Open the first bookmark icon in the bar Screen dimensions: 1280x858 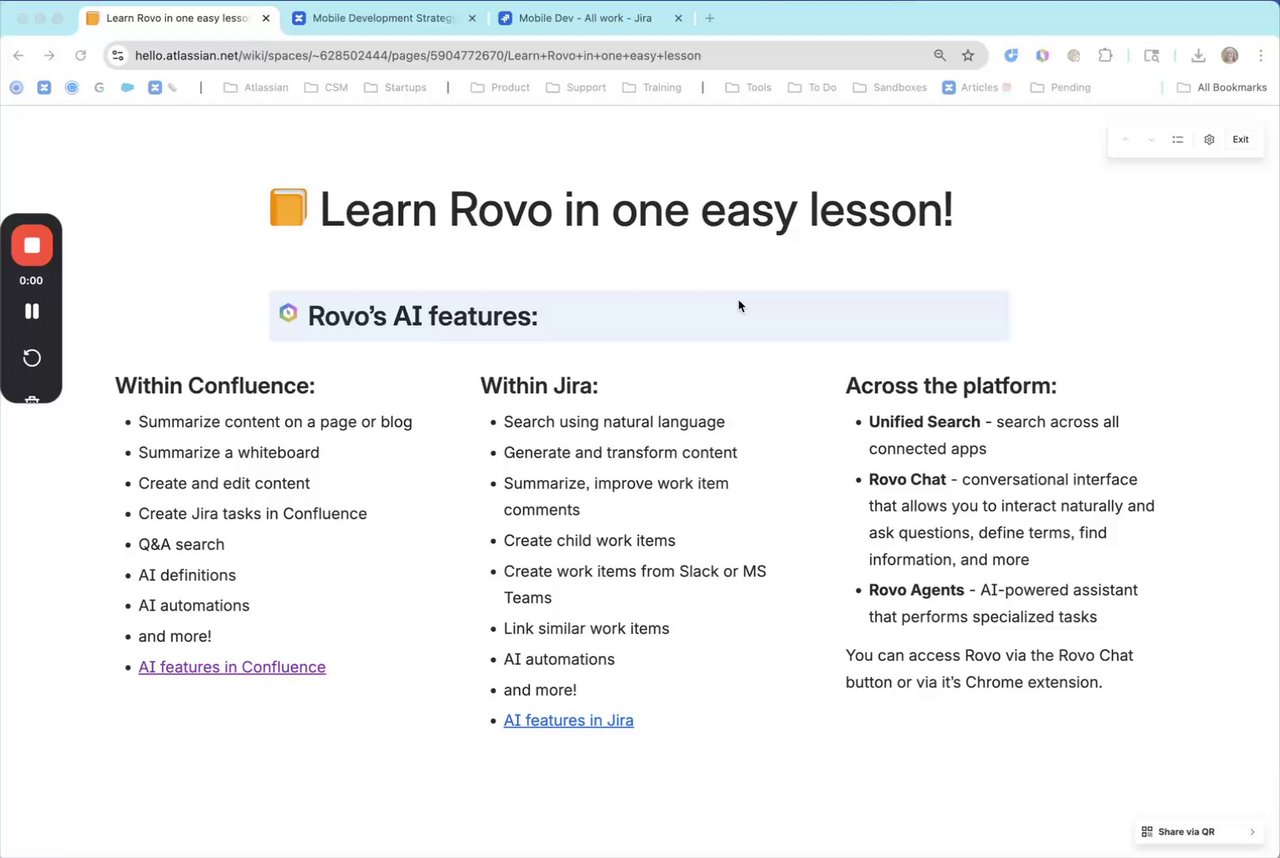[x=16, y=88]
